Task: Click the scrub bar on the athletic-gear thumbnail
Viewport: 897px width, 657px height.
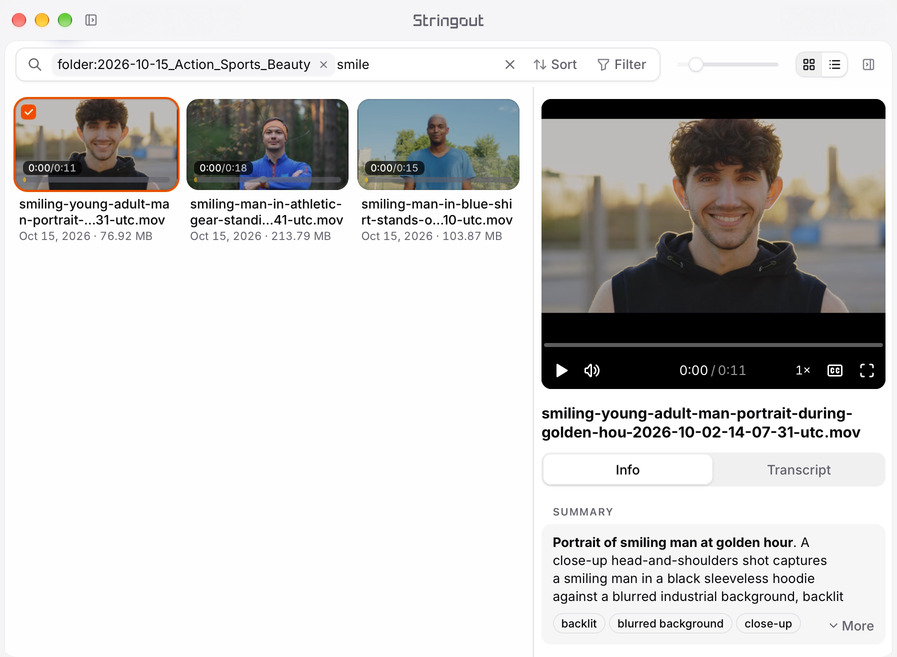Action: [x=267, y=180]
